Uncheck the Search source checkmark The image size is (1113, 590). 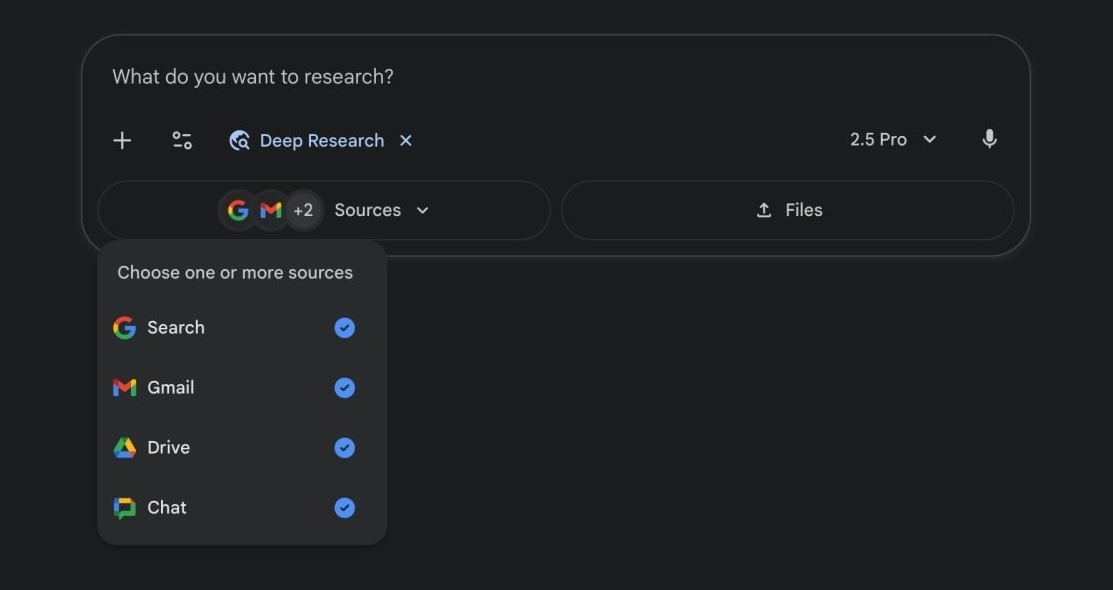click(344, 328)
